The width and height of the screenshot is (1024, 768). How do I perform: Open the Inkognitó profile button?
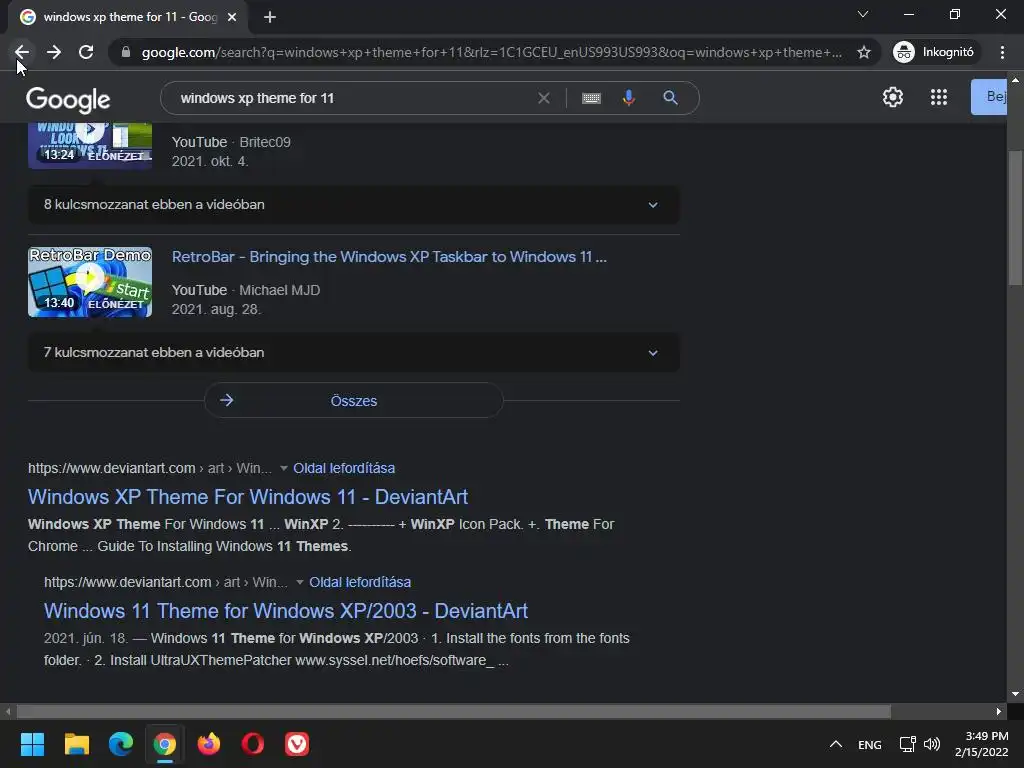tap(934, 52)
